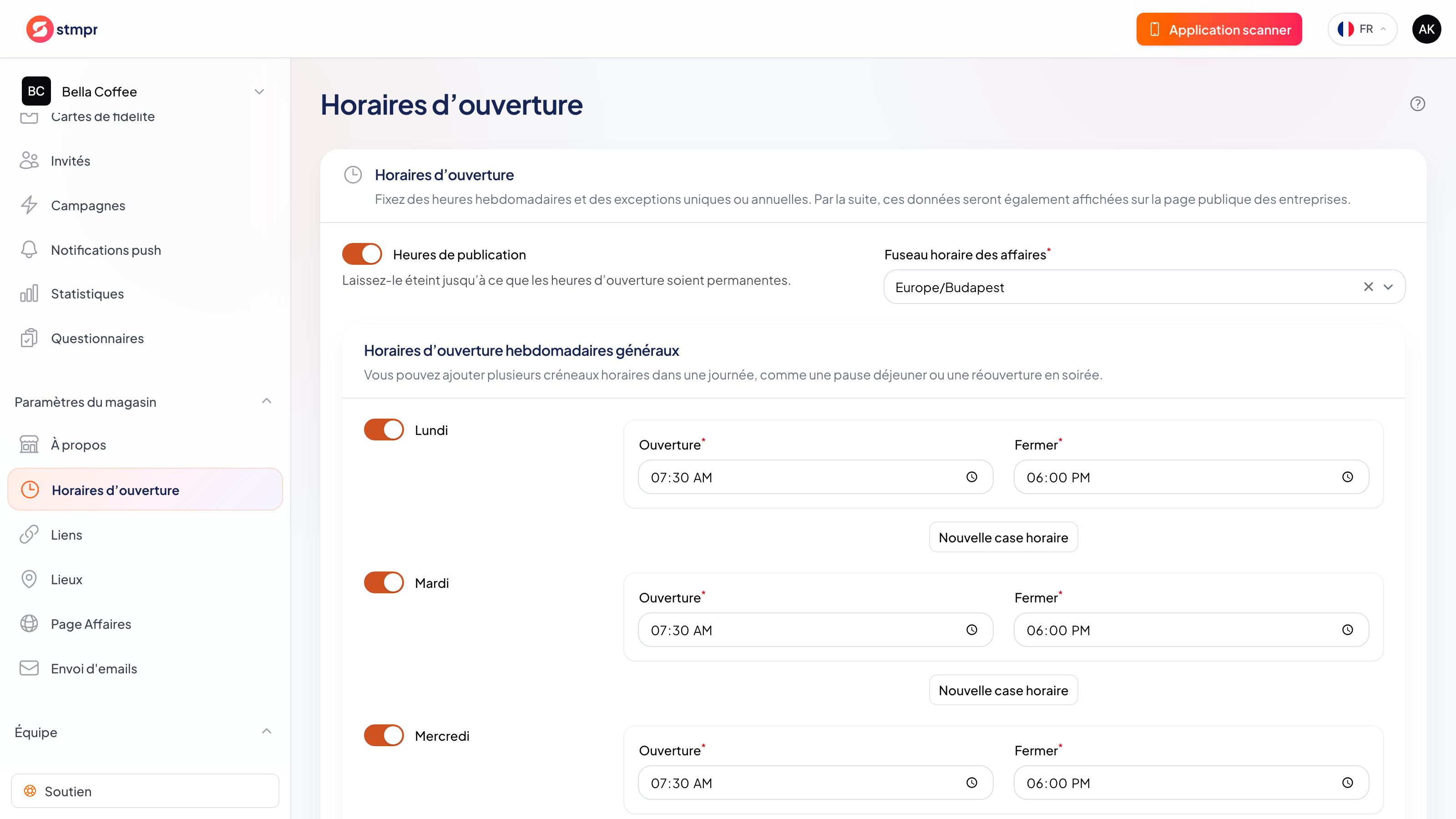Click the Statistiques bar chart icon
1456x819 pixels.
point(29,293)
